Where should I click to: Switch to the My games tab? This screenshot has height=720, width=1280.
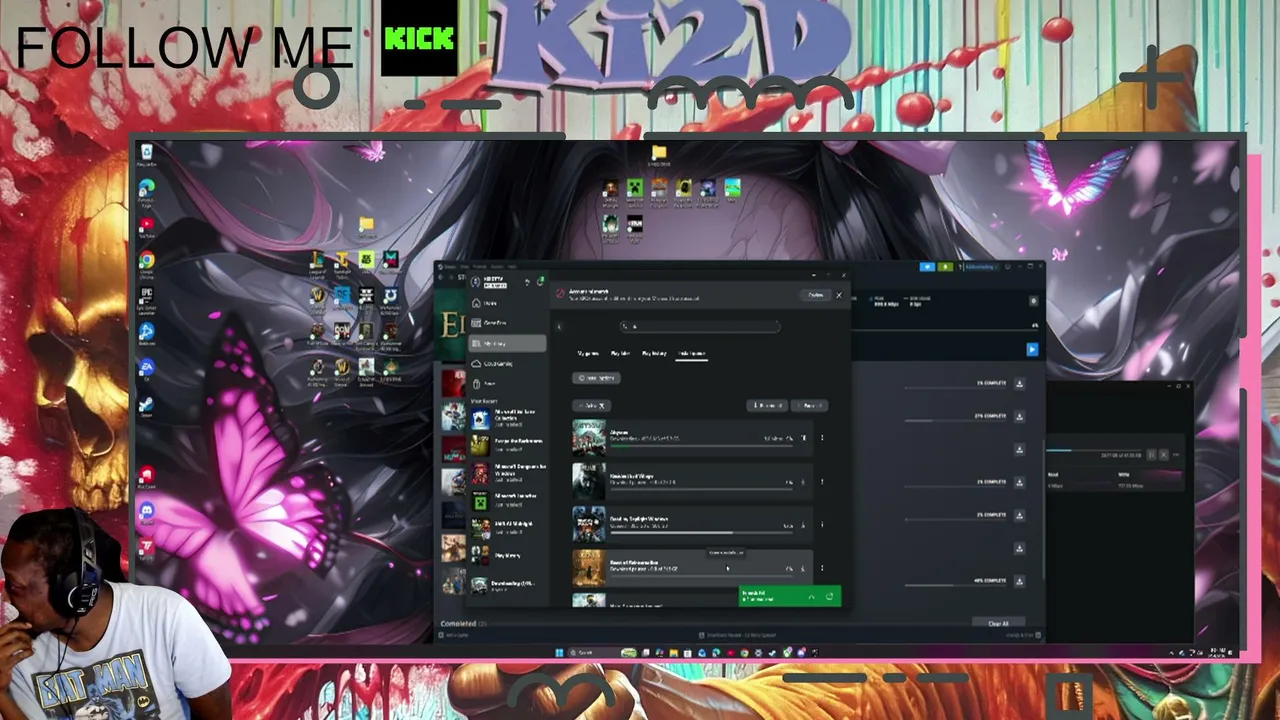(x=588, y=354)
